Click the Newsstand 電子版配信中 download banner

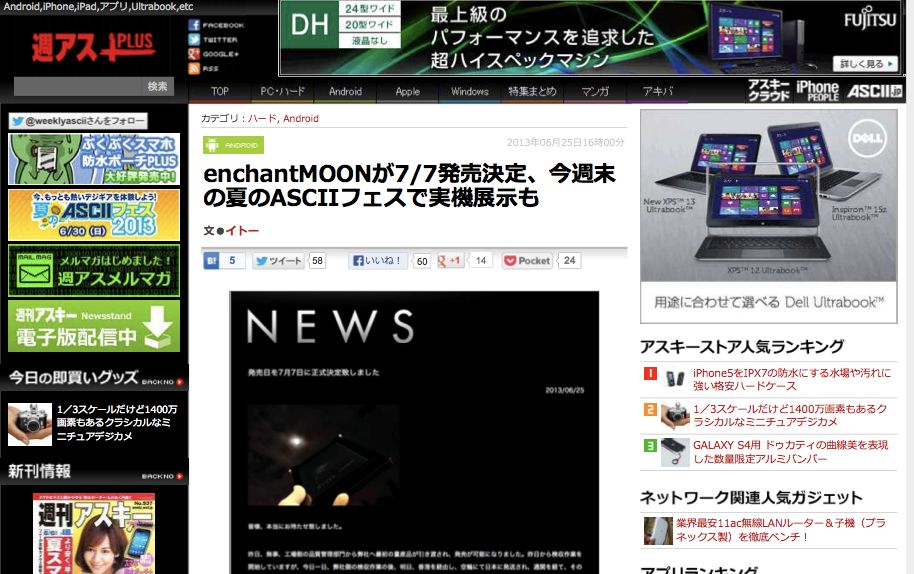click(x=94, y=326)
